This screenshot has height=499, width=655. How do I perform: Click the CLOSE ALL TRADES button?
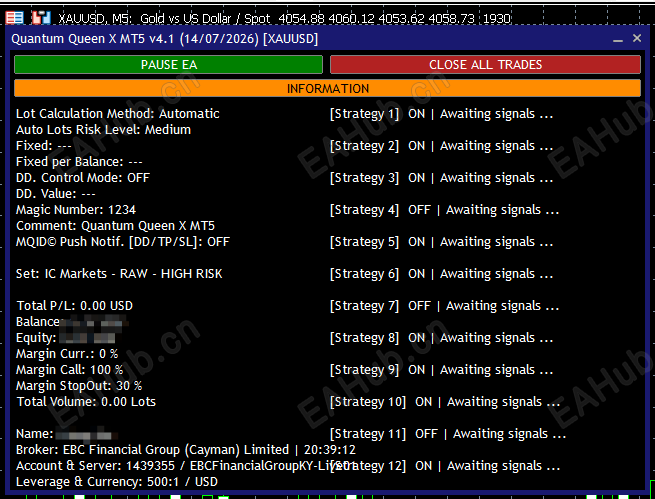coord(485,65)
